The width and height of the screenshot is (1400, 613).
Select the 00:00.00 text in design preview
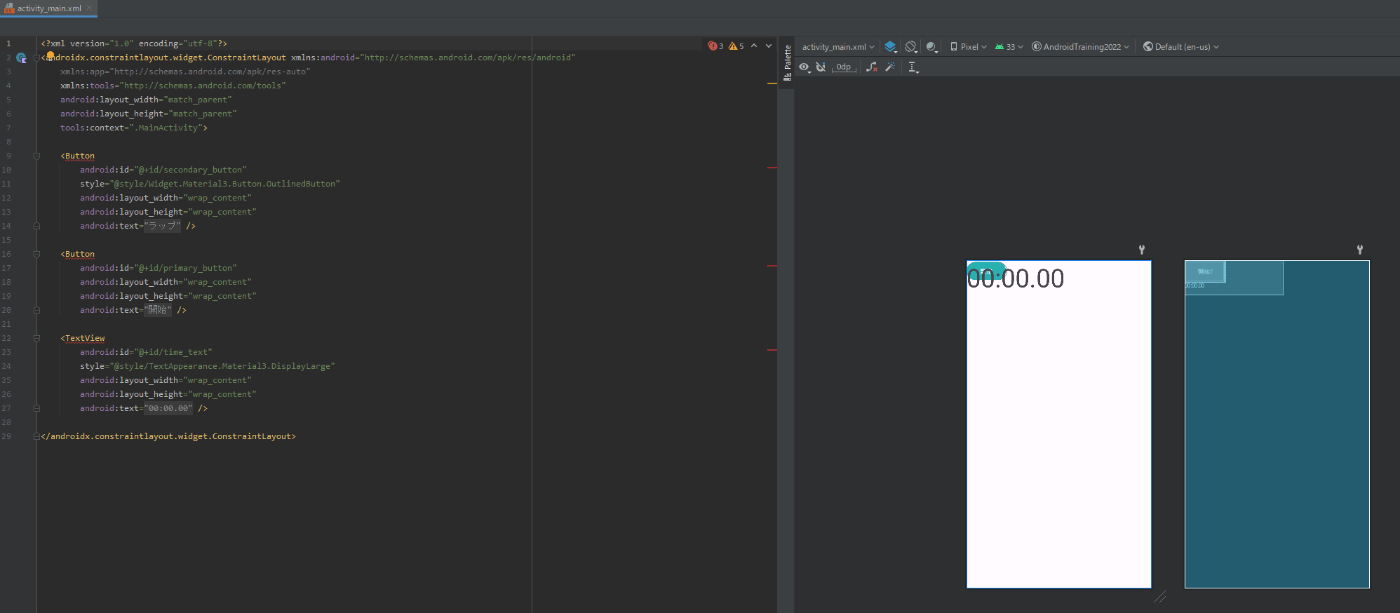pos(1015,279)
